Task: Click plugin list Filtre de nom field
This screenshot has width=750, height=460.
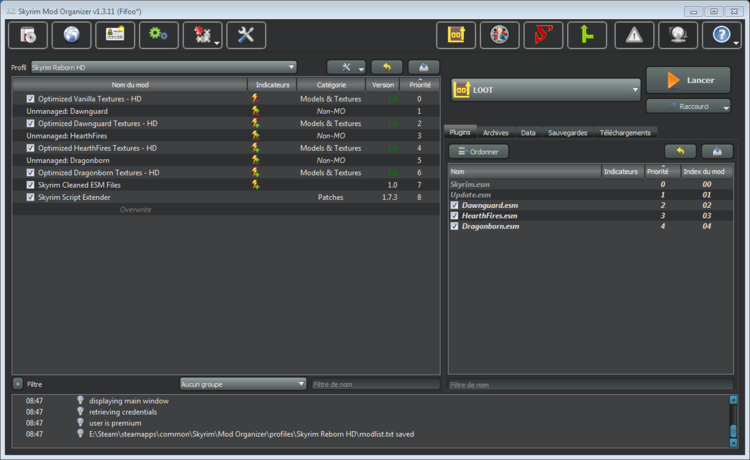Action: pos(590,384)
